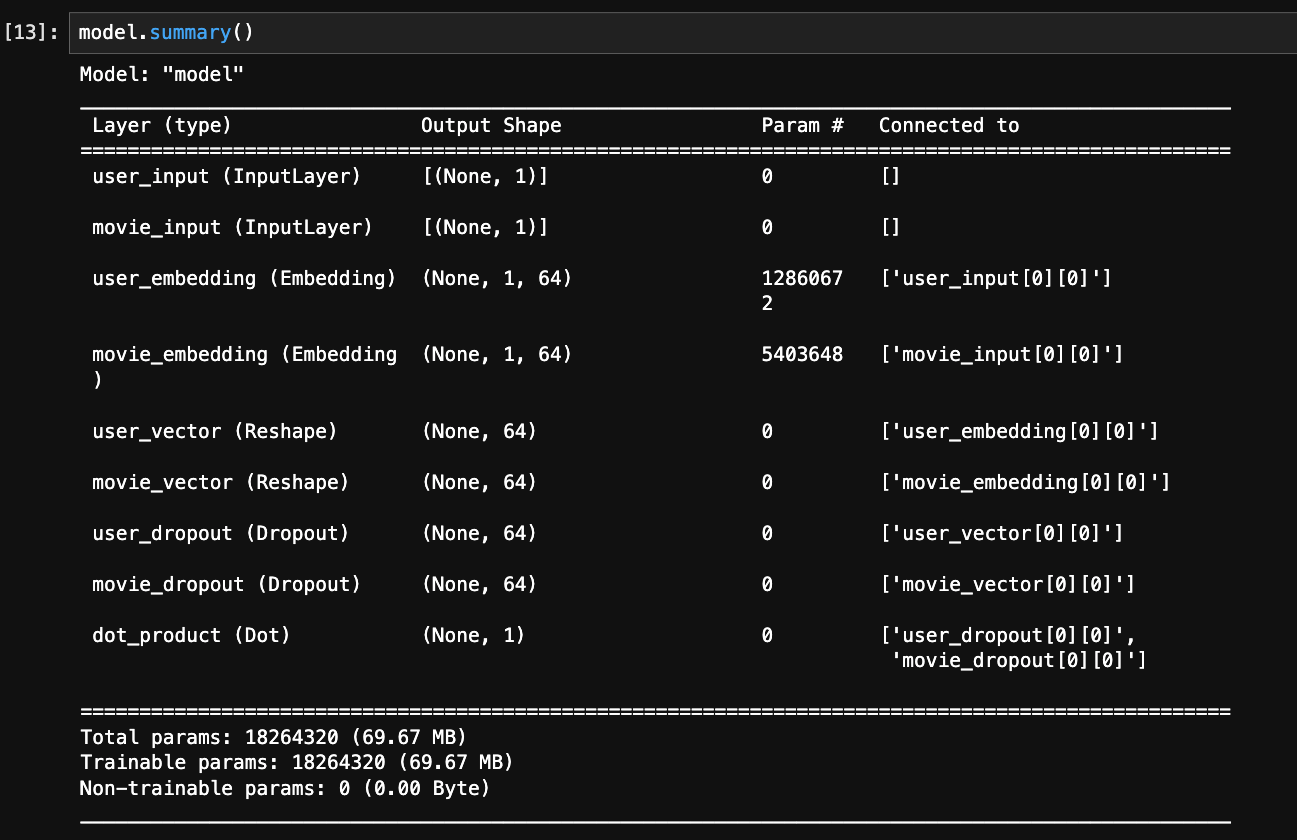Click the movie_embedding param count 5403648
Viewport: 1297px width, 840px height.
tap(802, 355)
